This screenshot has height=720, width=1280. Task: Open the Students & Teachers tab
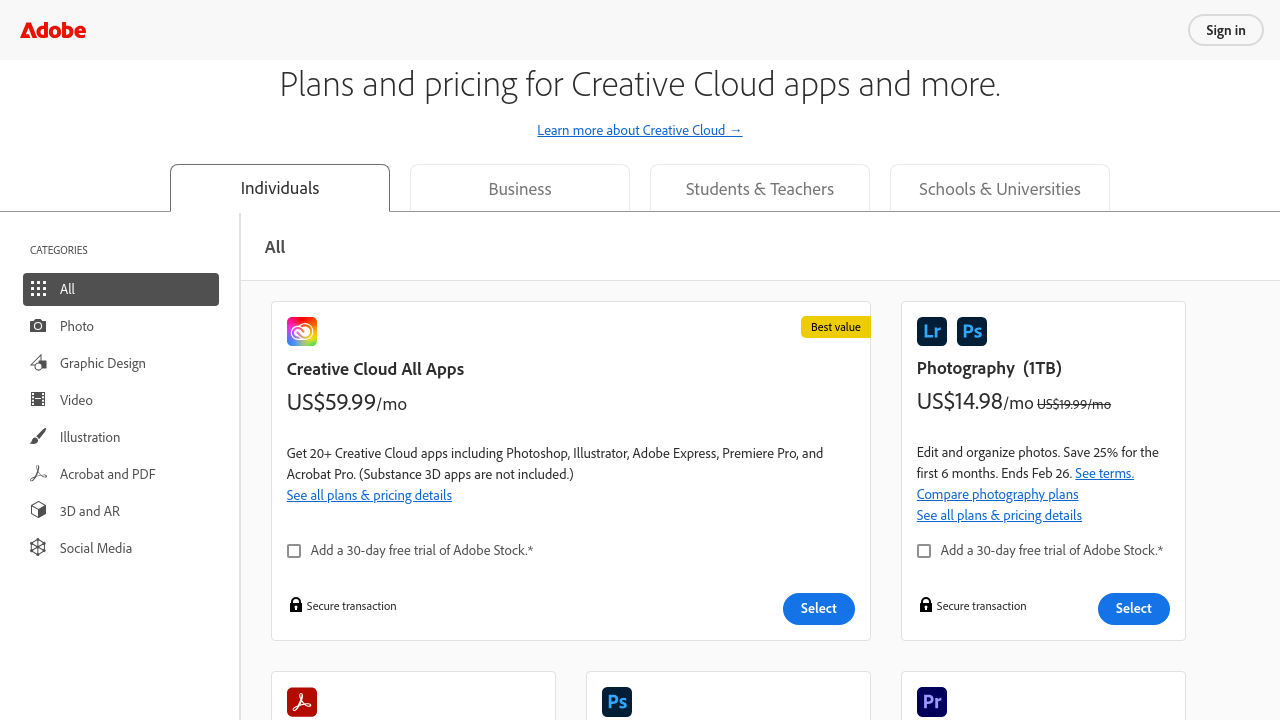(760, 189)
